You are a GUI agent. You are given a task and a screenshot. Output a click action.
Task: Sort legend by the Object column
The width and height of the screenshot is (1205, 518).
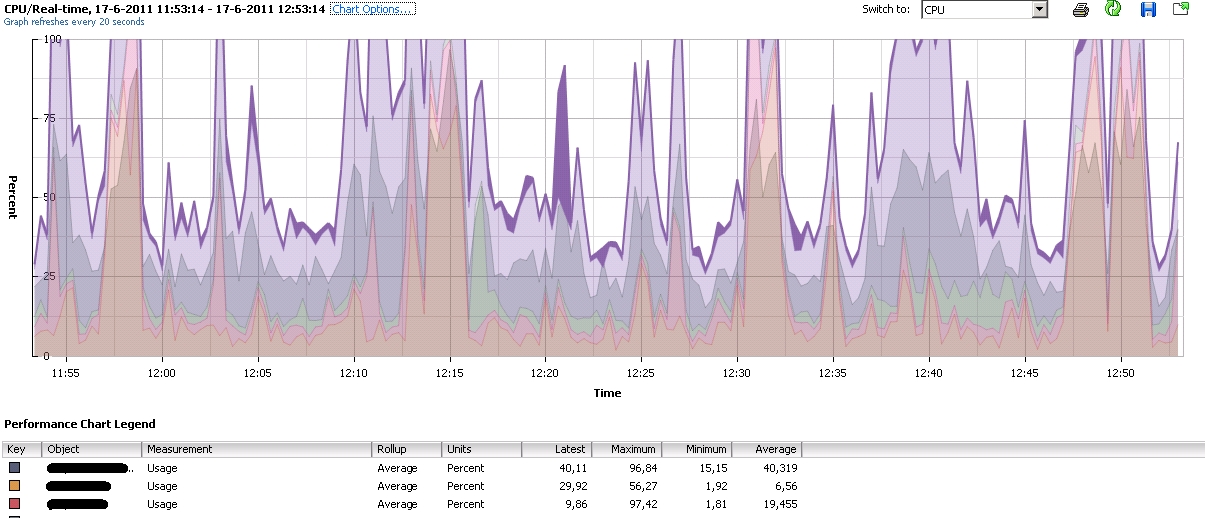[92, 450]
